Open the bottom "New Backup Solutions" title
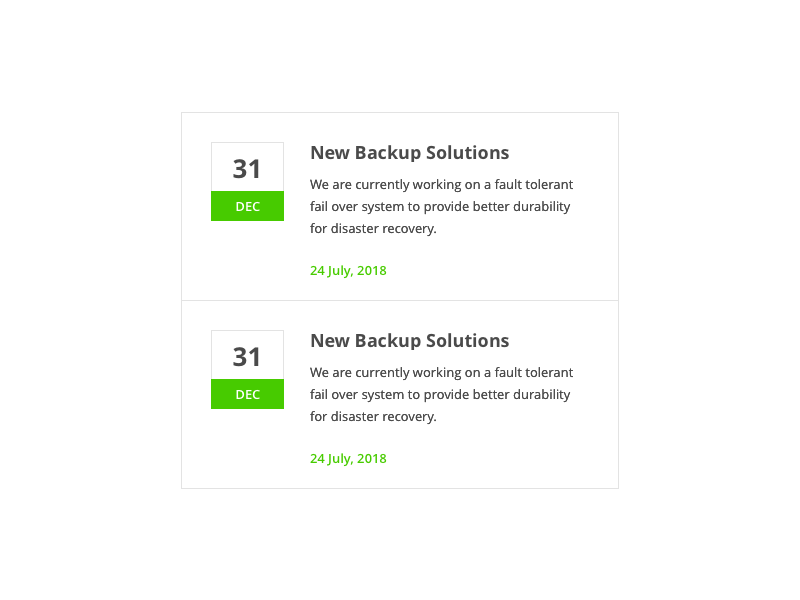The image size is (800, 600). (x=409, y=341)
